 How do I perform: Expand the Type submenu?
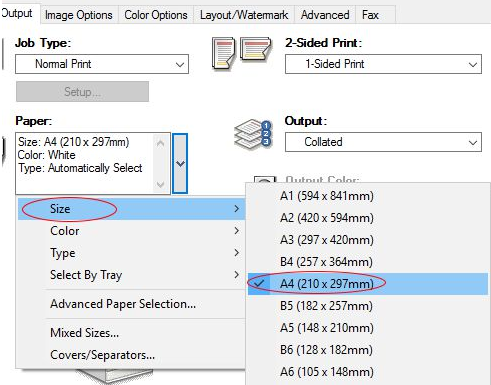click(x=132, y=253)
